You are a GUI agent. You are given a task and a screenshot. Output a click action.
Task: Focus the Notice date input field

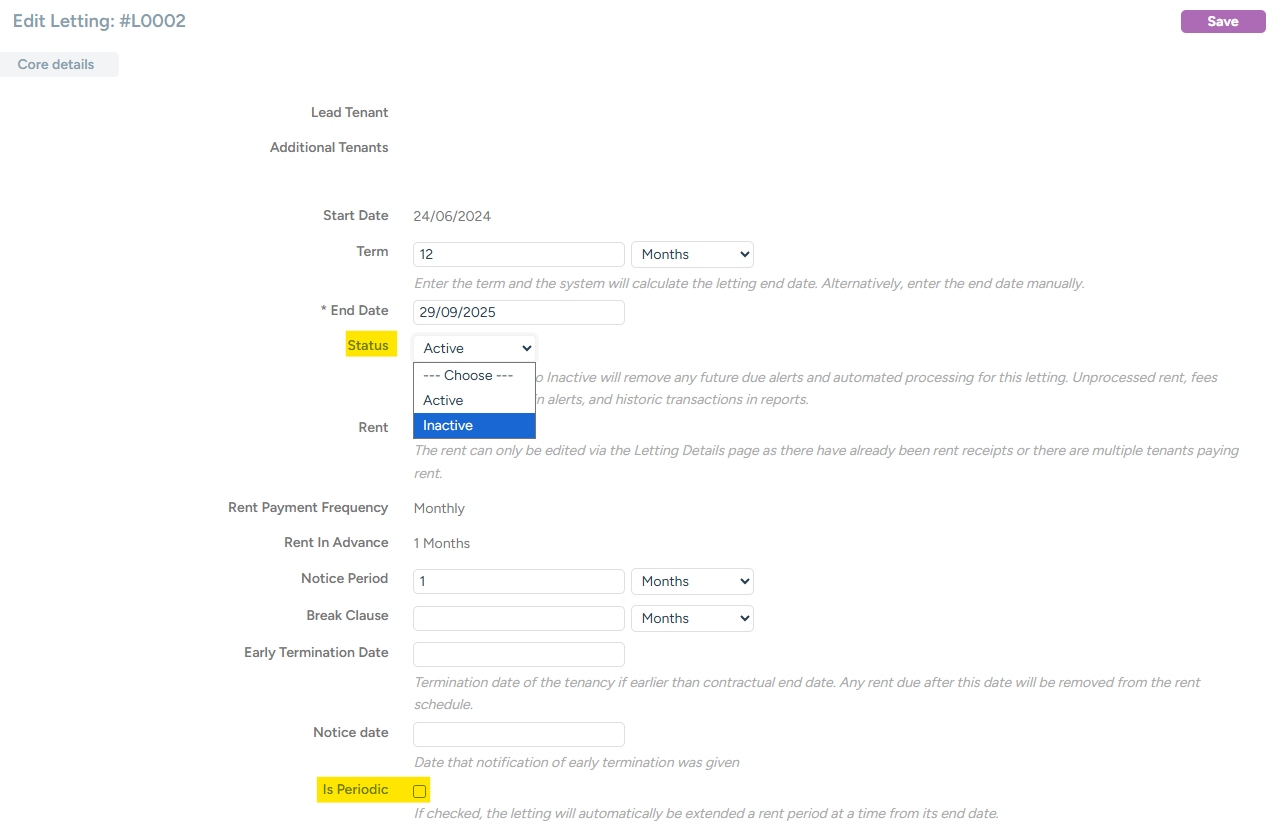coord(518,734)
